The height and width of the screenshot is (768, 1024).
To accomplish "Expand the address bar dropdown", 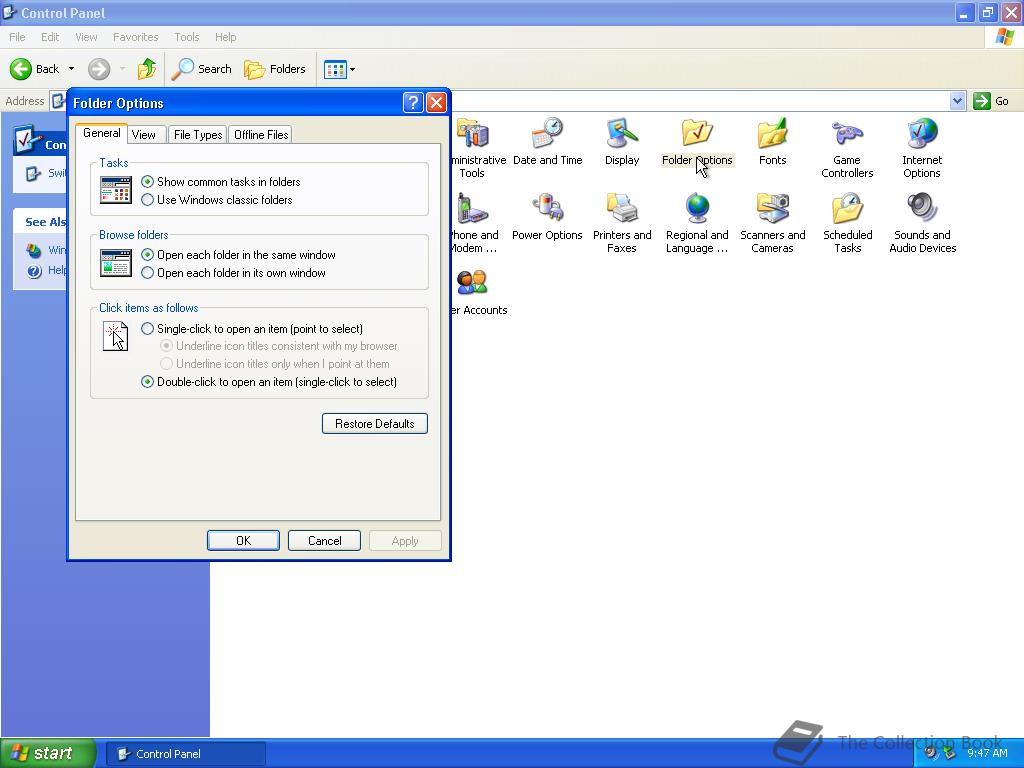I will [x=957, y=101].
